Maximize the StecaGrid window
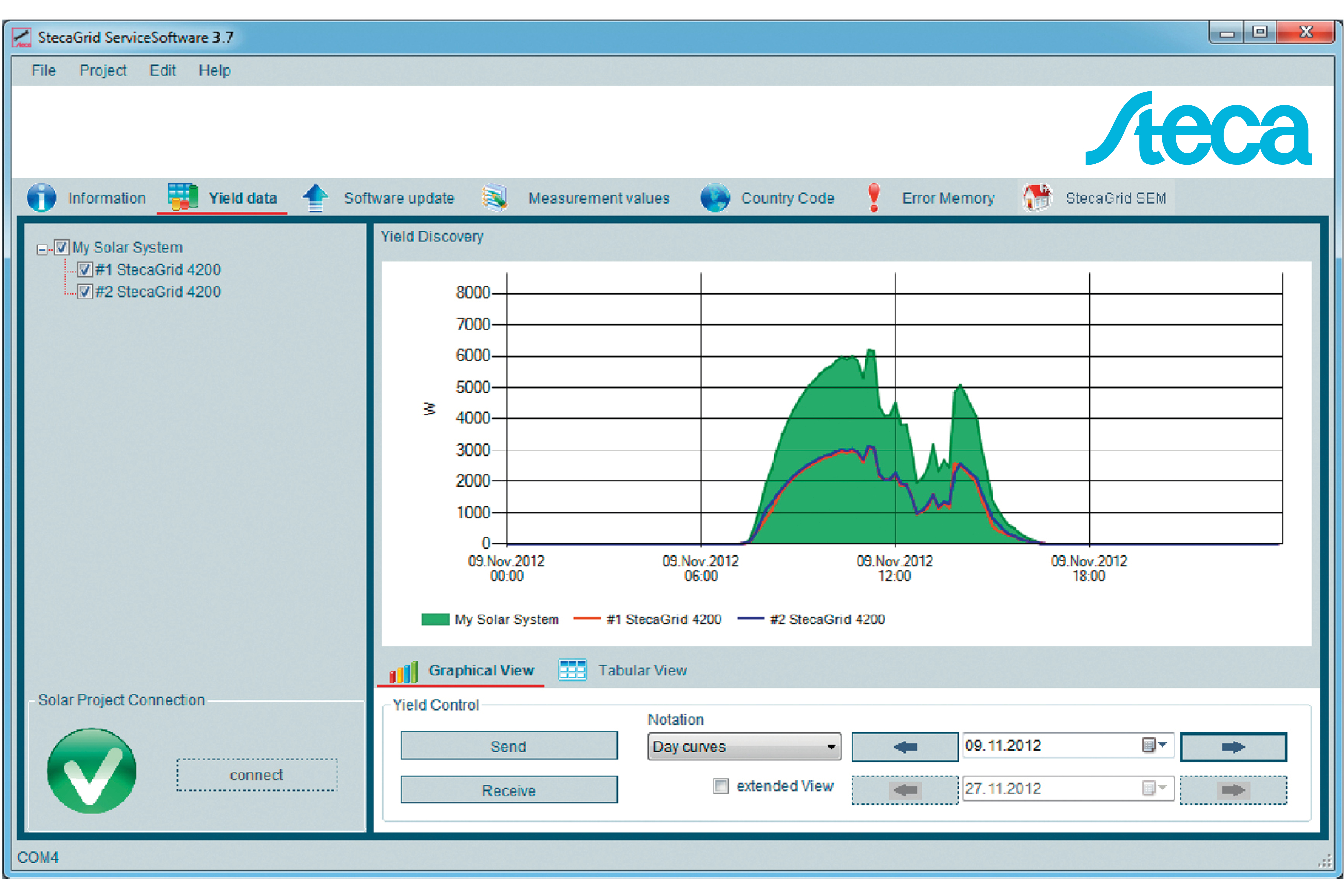 (x=1259, y=32)
